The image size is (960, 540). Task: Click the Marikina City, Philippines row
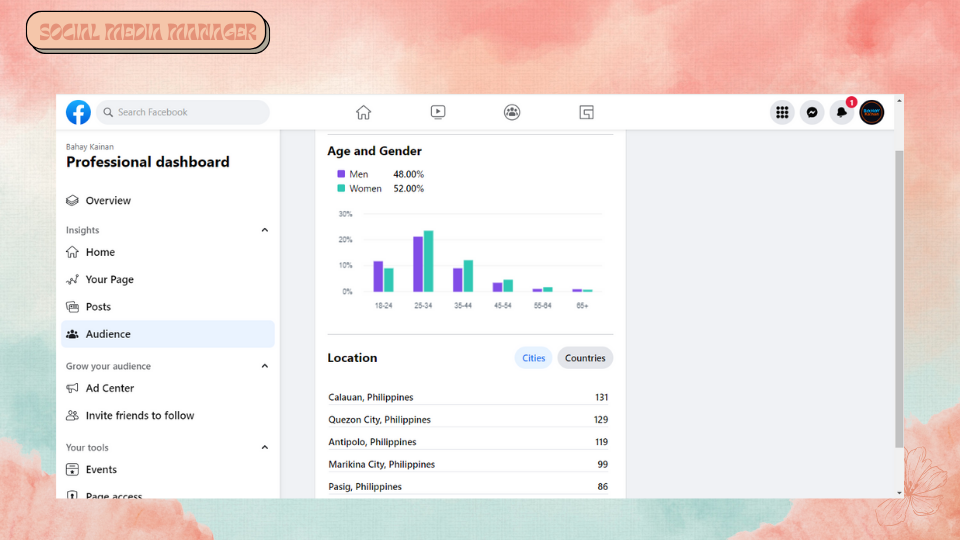pyautogui.click(x=469, y=464)
